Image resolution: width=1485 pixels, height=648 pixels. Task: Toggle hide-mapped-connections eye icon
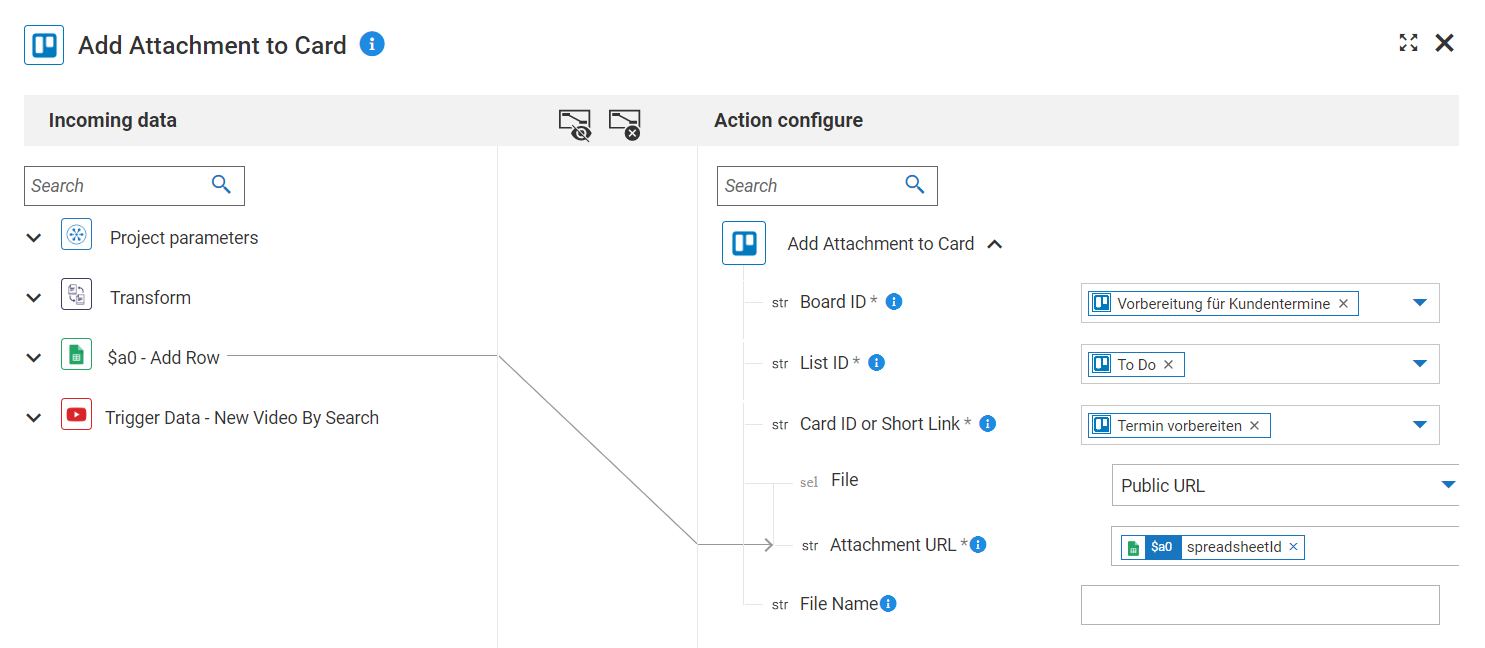coord(574,124)
